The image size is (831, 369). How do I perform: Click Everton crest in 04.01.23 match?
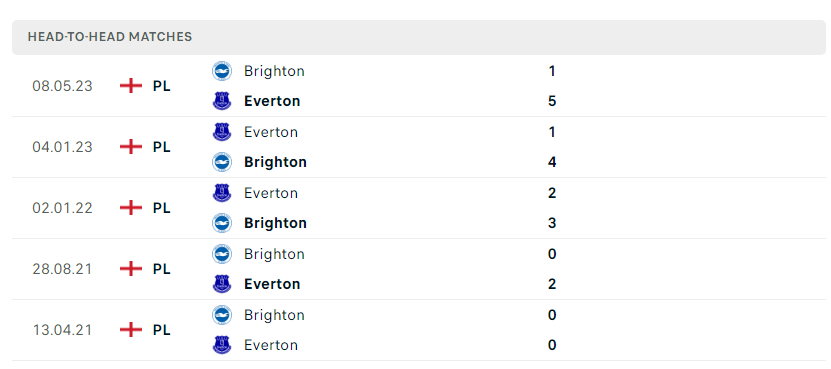coord(222,132)
